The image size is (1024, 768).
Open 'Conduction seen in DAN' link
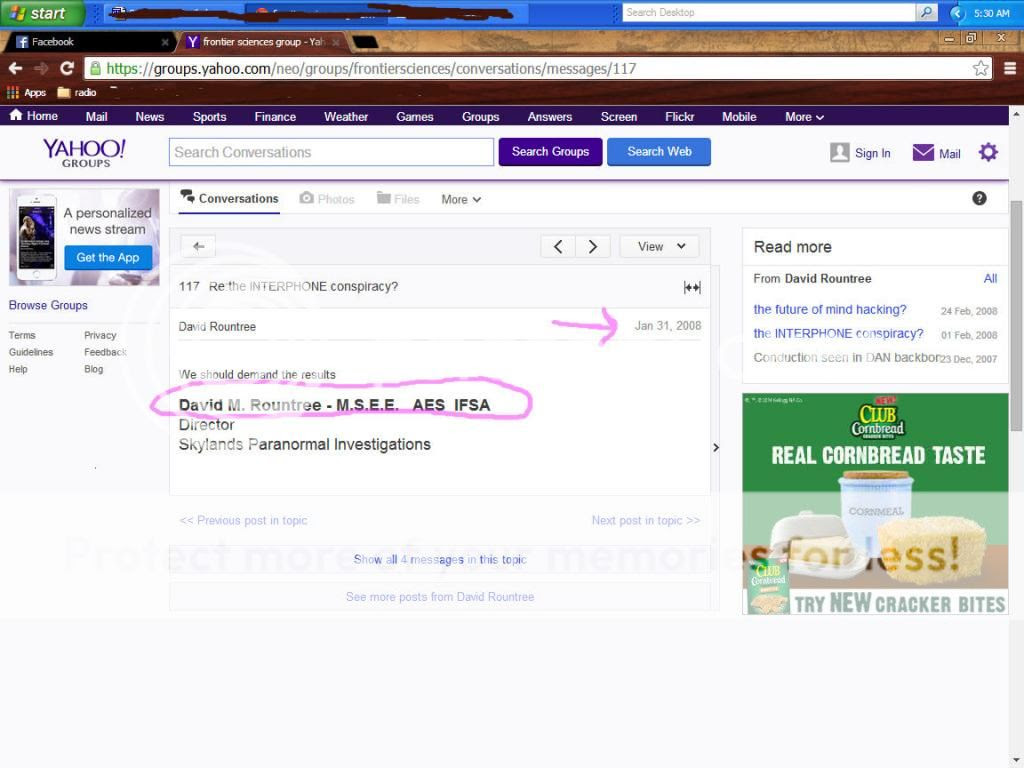(x=846, y=358)
